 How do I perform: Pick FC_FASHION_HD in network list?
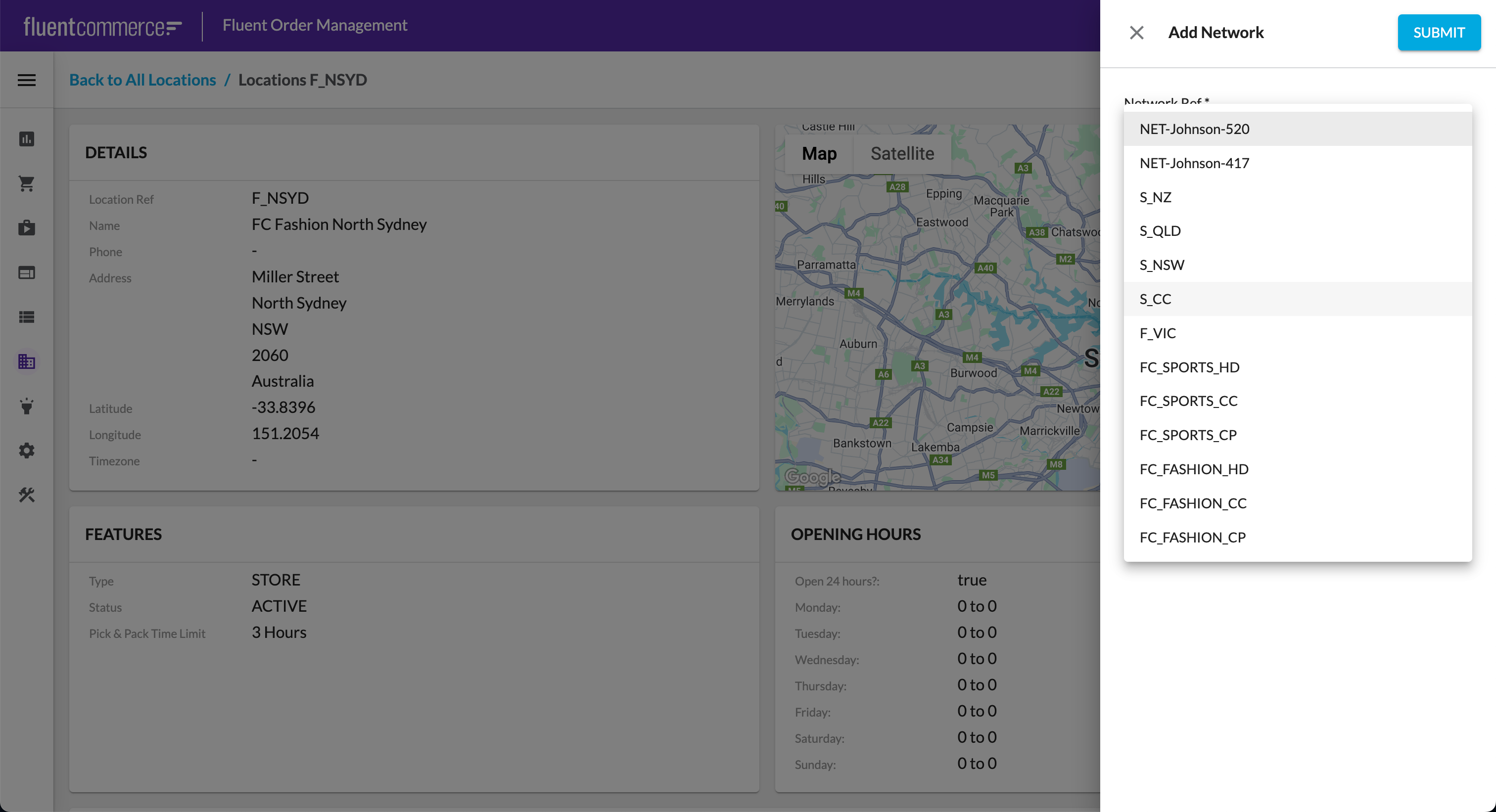(x=1193, y=469)
